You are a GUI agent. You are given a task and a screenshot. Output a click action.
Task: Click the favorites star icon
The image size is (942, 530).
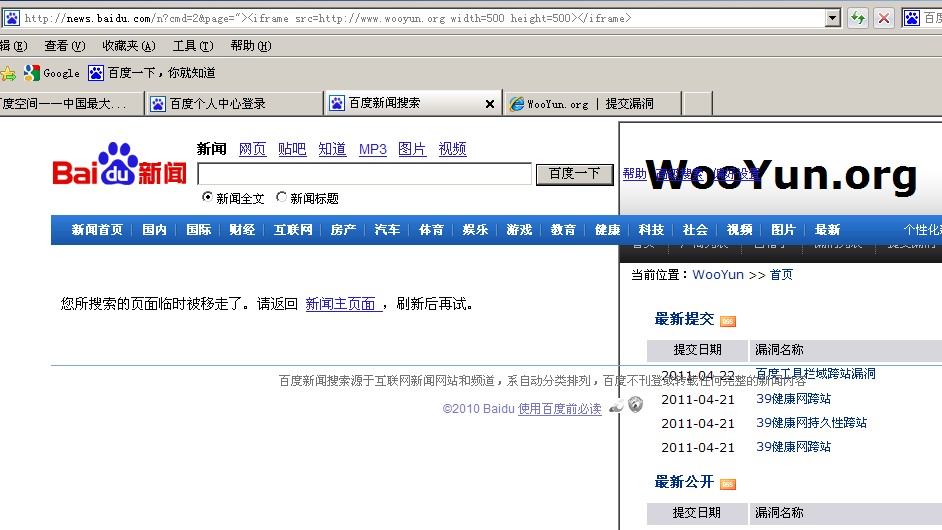(8, 73)
